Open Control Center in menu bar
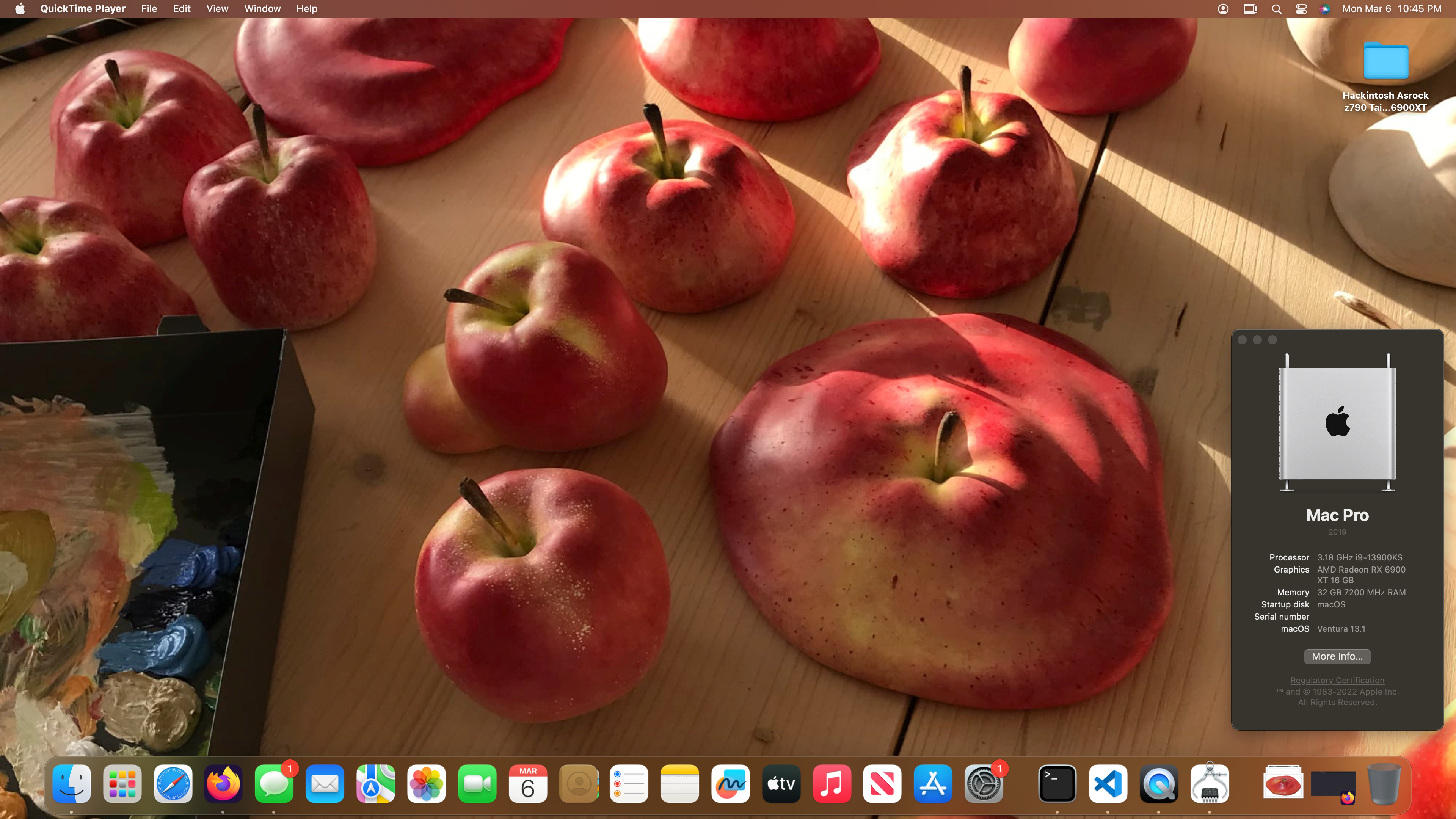Screen dimensions: 1456x819 tap(1301, 9)
